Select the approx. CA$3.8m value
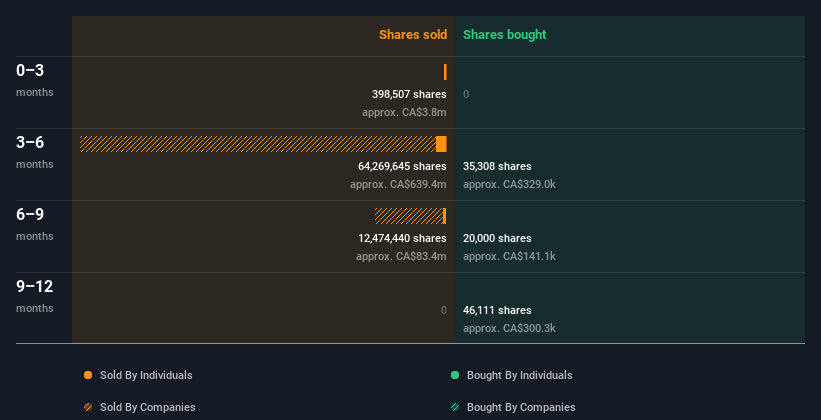 404,113
